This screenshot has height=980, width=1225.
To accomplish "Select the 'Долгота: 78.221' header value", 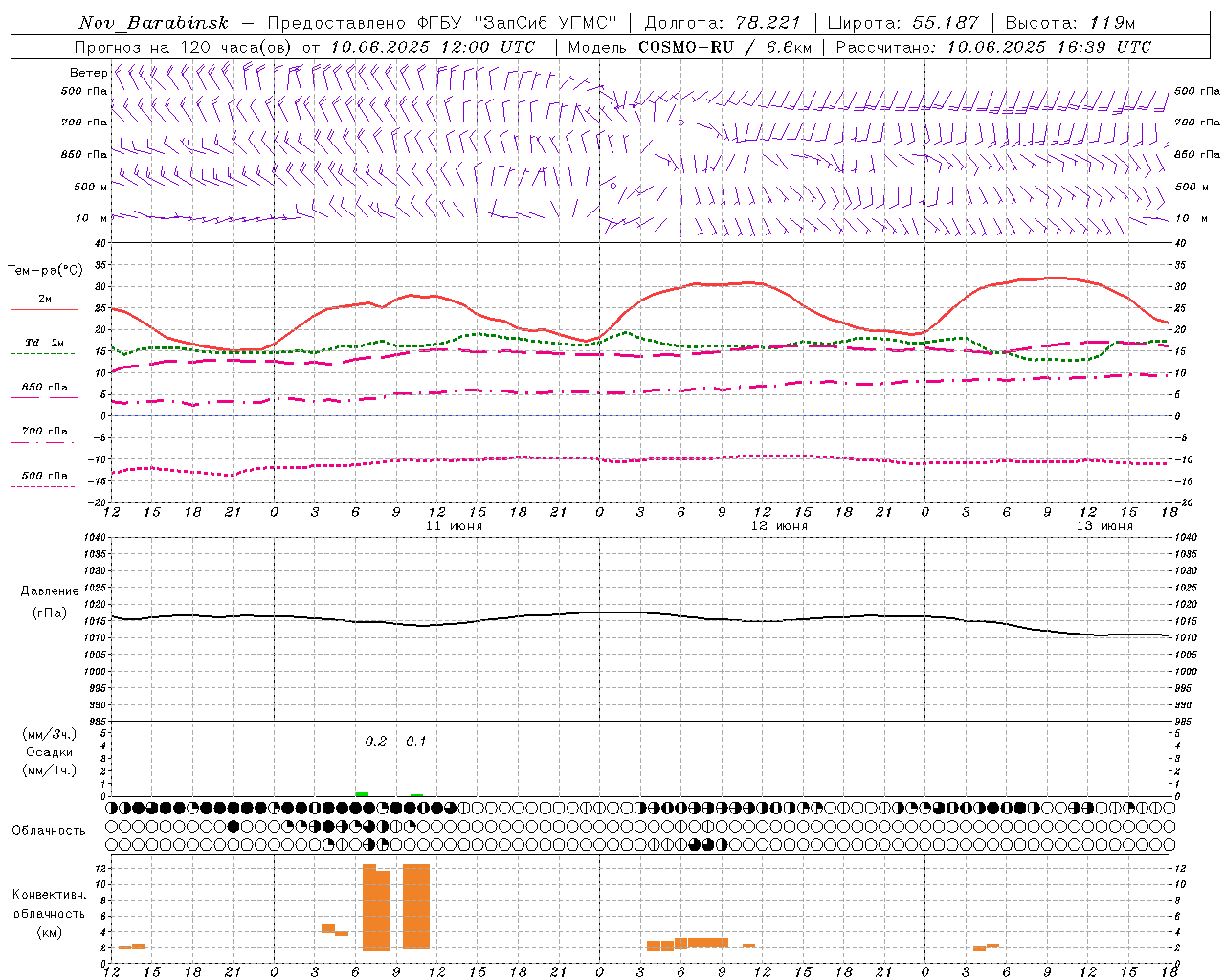I will pyautogui.click(x=723, y=23).
